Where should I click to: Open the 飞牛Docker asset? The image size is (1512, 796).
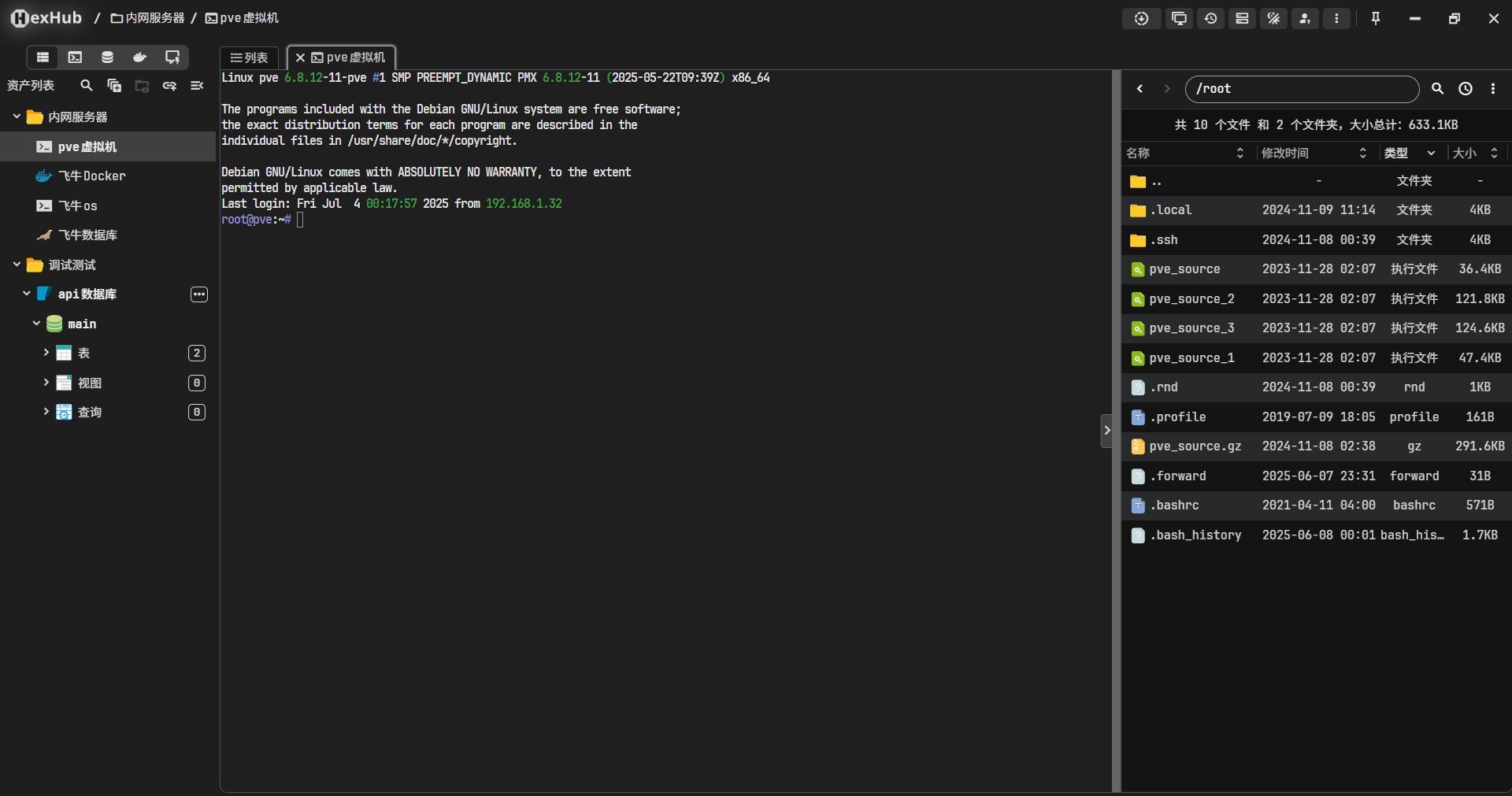pos(91,176)
